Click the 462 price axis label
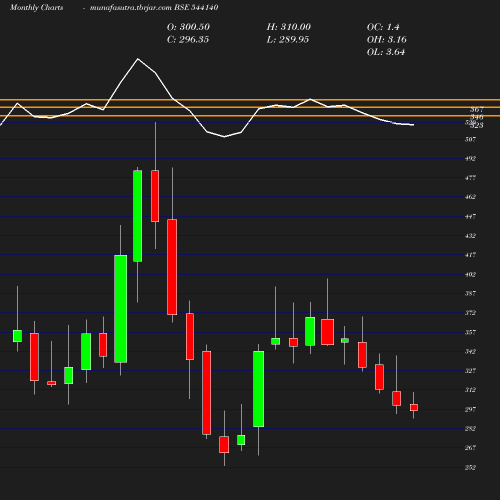The image size is (500, 500). pyautogui.click(x=470, y=197)
